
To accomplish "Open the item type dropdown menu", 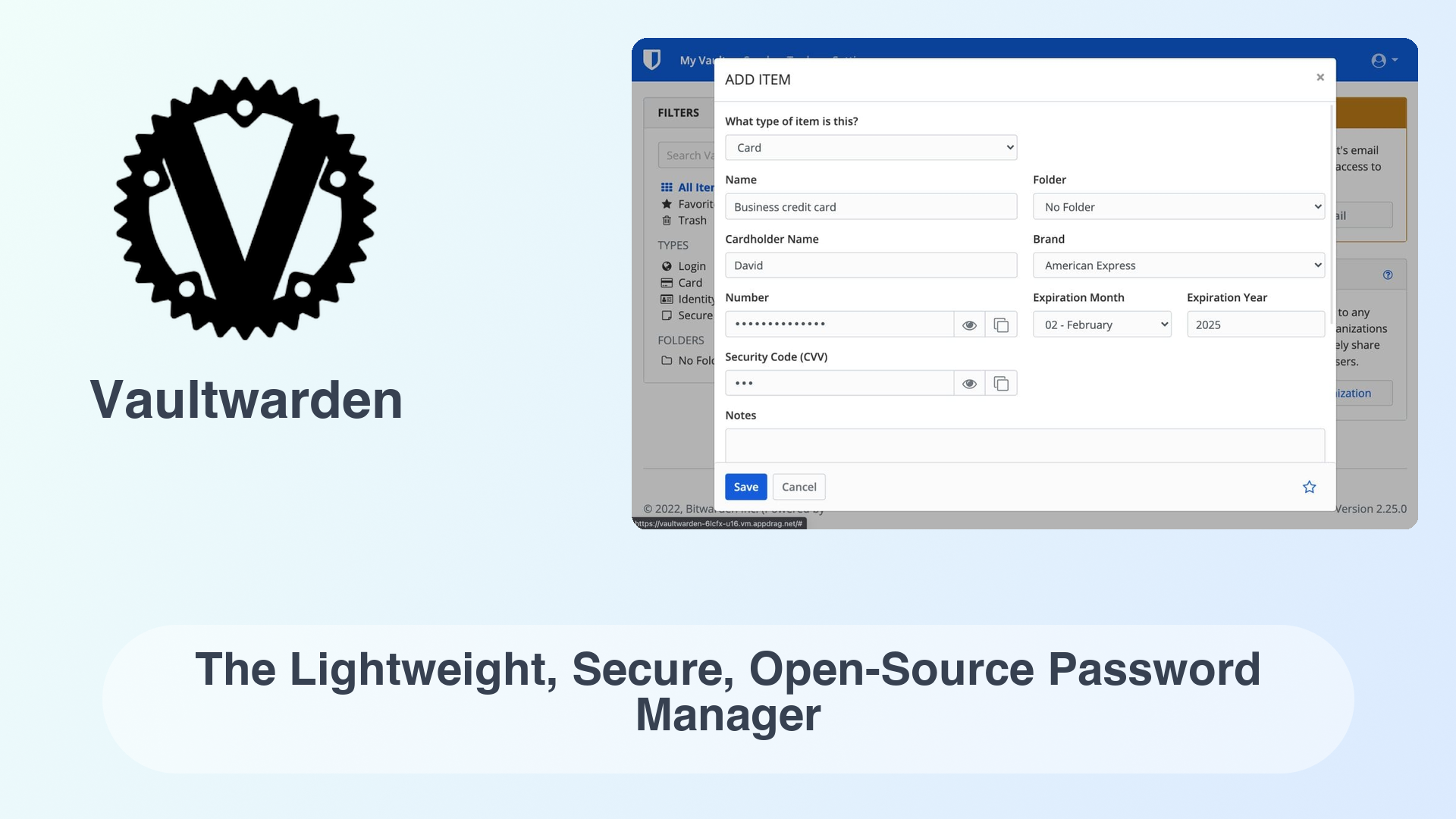I will tap(870, 147).
